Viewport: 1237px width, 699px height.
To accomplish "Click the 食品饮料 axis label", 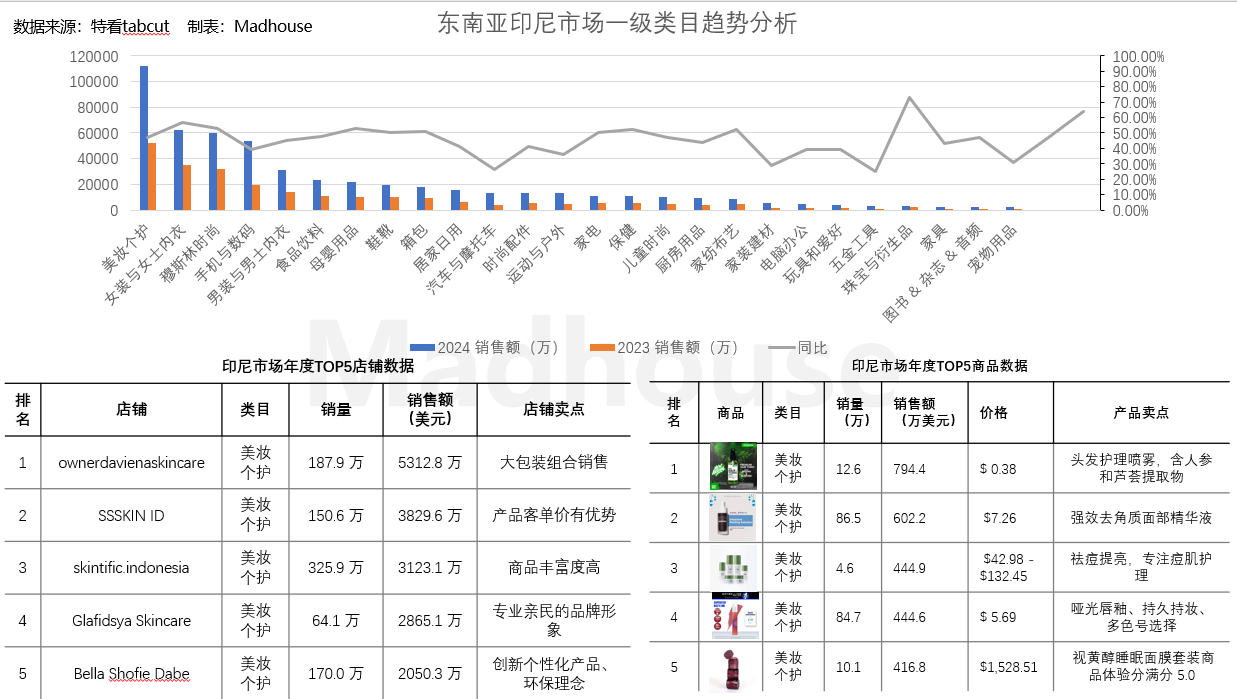I will pyautogui.click(x=299, y=249).
